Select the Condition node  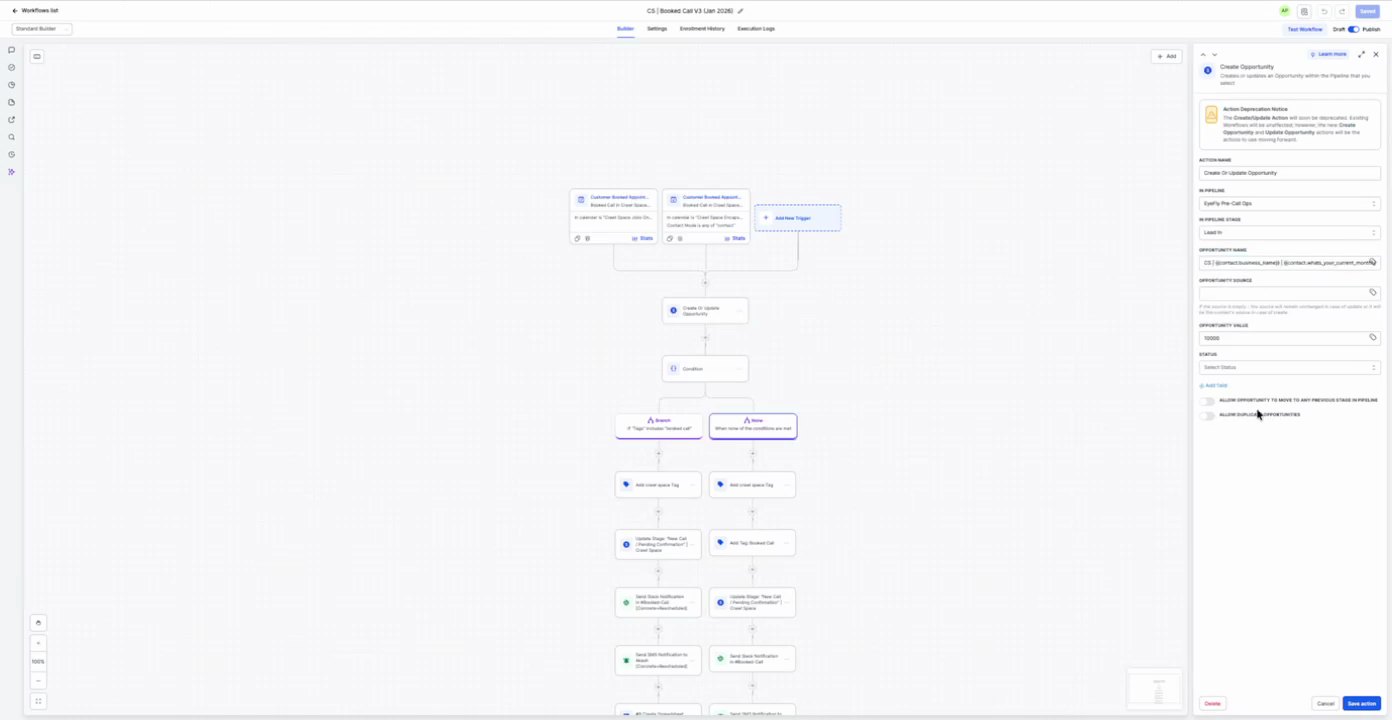click(x=705, y=369)
